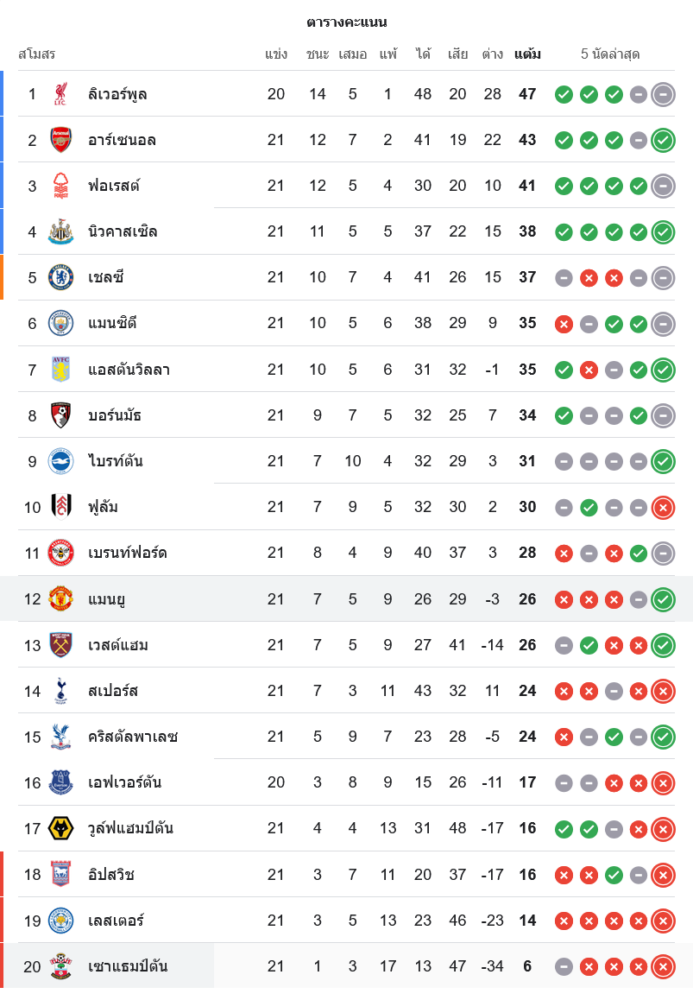Viewport: 693px width, 1000px height.
Task: Click the 5 นัดล่าสุด column header
Action: click(x=610, y=54)
